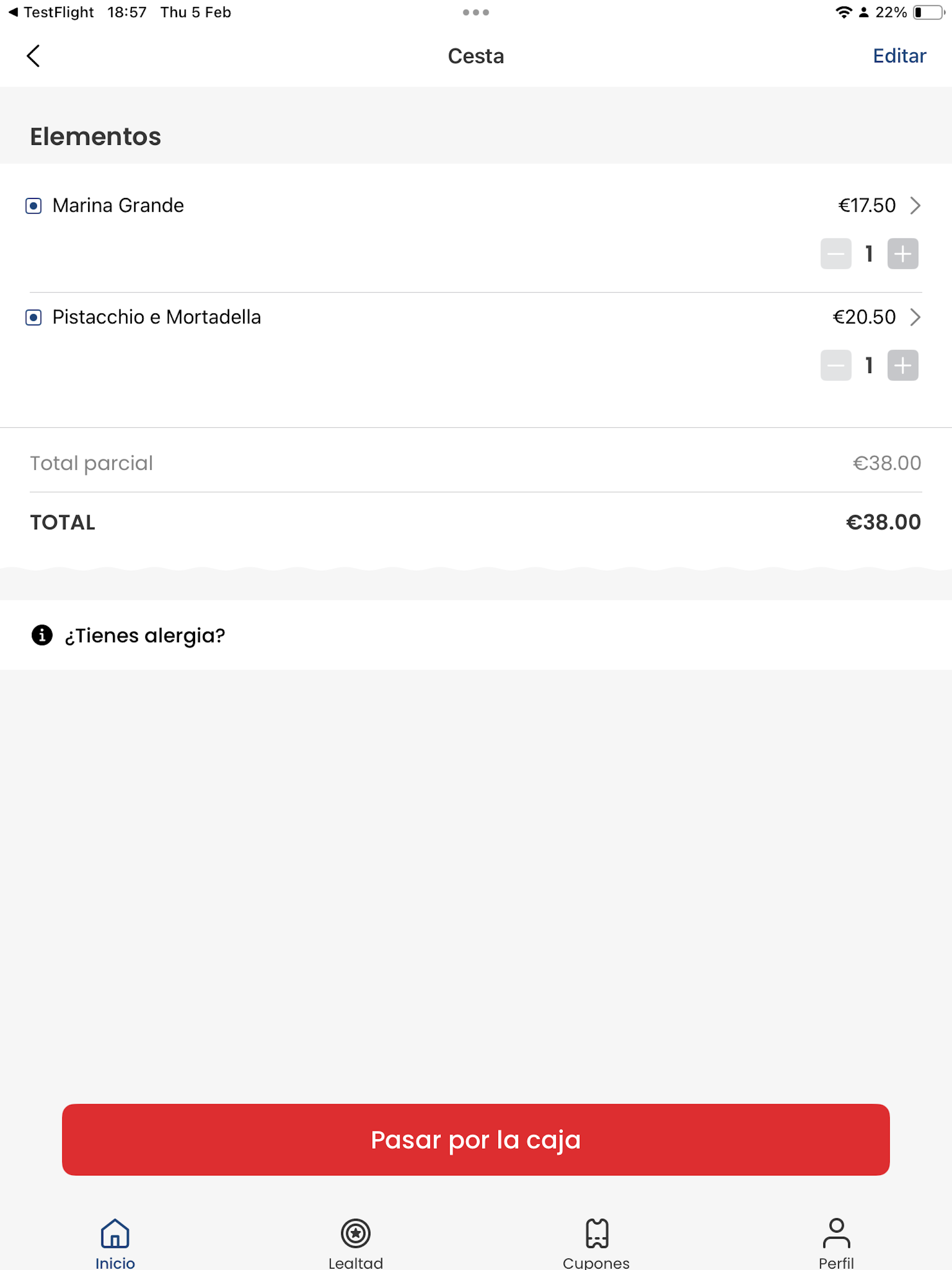Open the Lealtad star badge icon

coord(356,1233)
